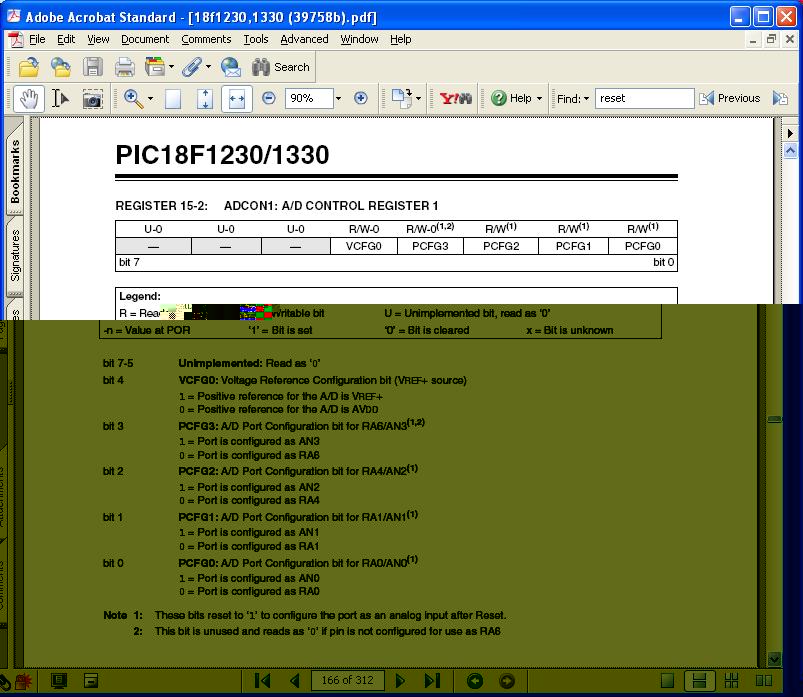
Task: Switch to Single Page layout
Action: coord(667,681)
